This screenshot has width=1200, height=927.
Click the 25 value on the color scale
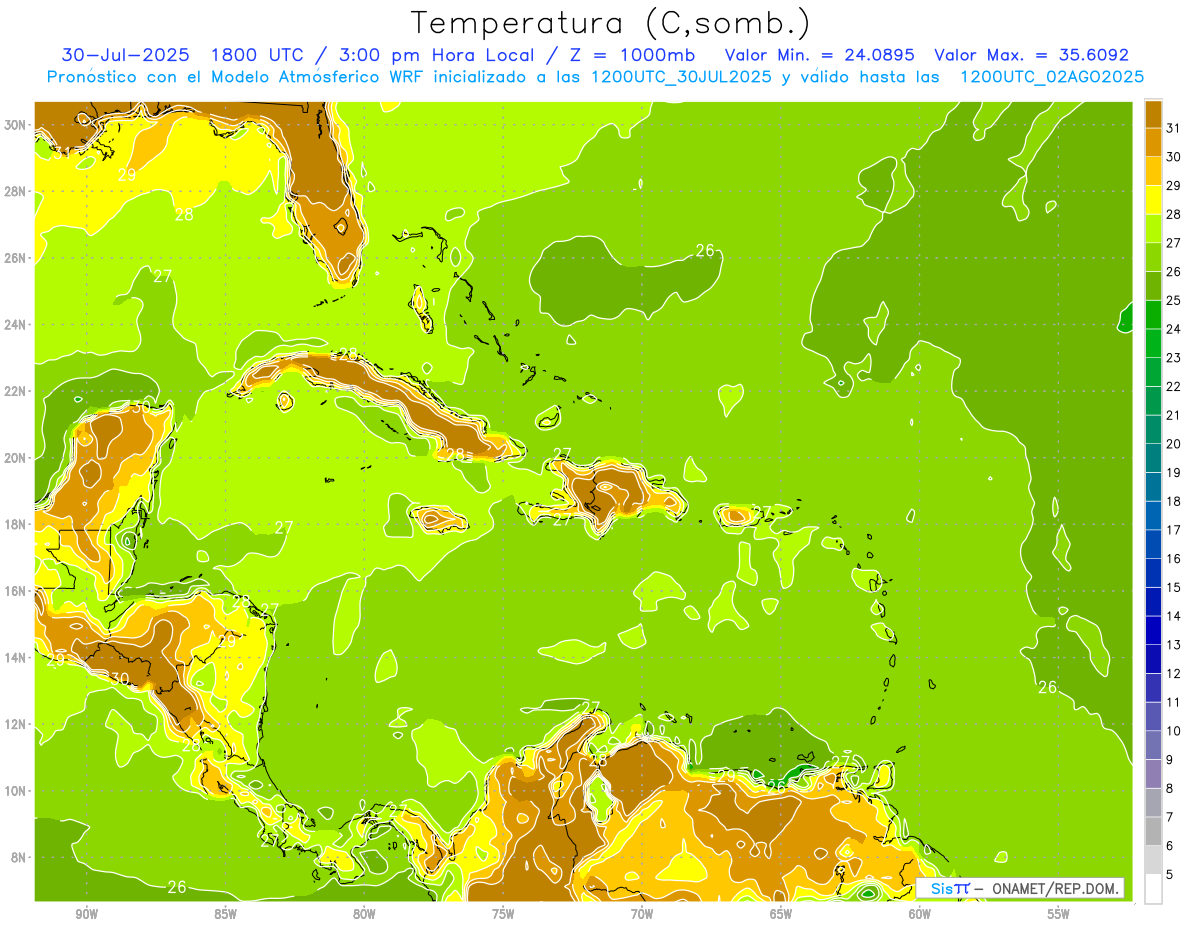1174,300
